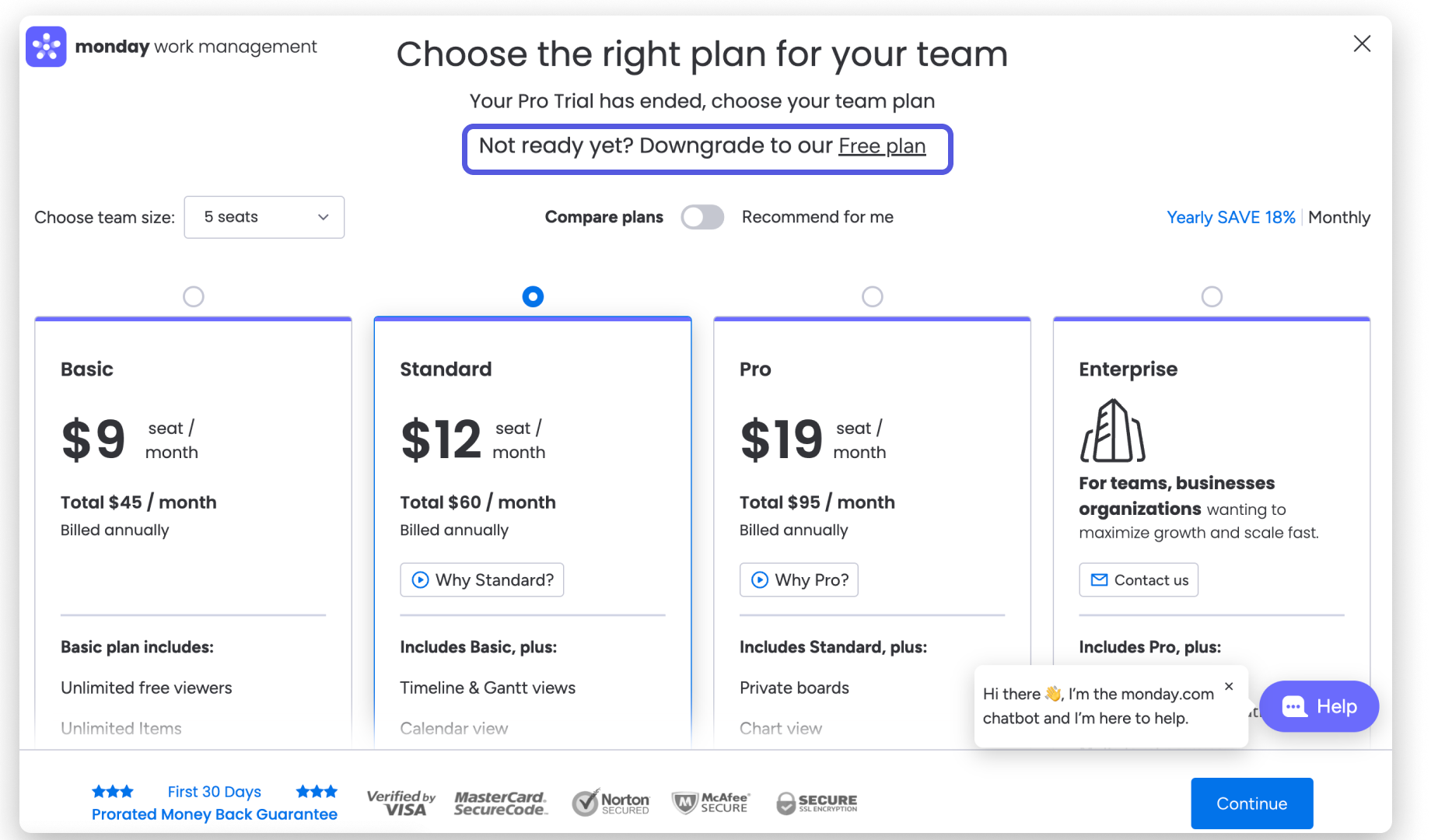Viewport: 1431px width, 840px height.
Task: Click the Prorated Money Back Guarantee text
Action: point(215,814)
